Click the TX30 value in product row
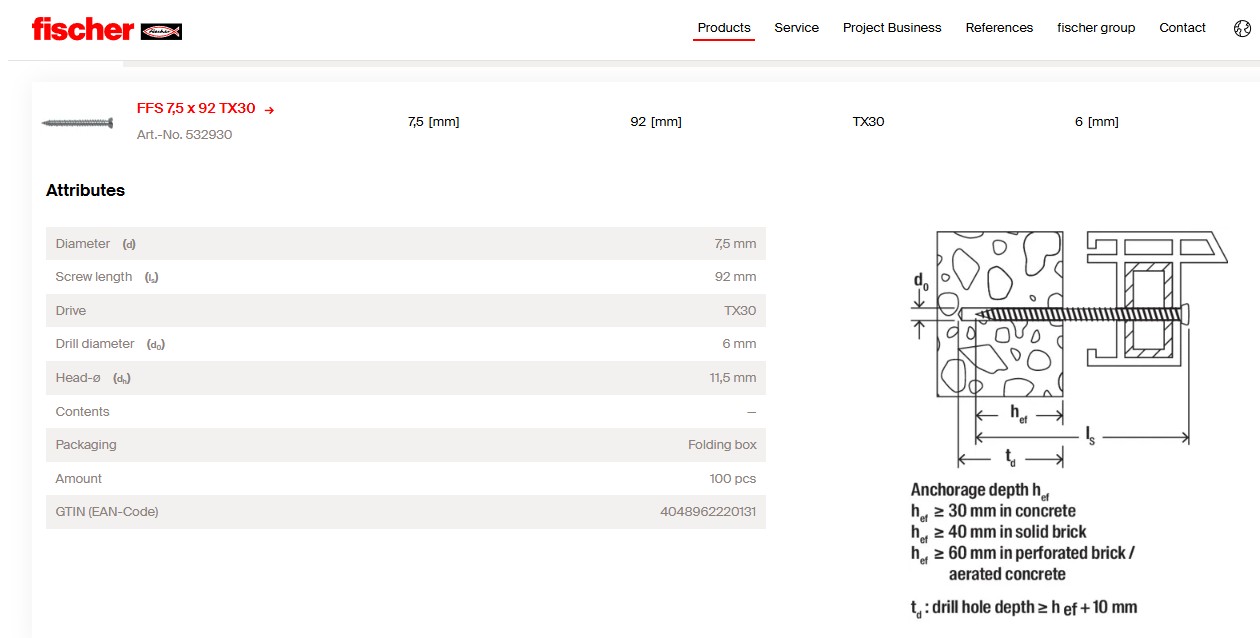 pos(868,122)
